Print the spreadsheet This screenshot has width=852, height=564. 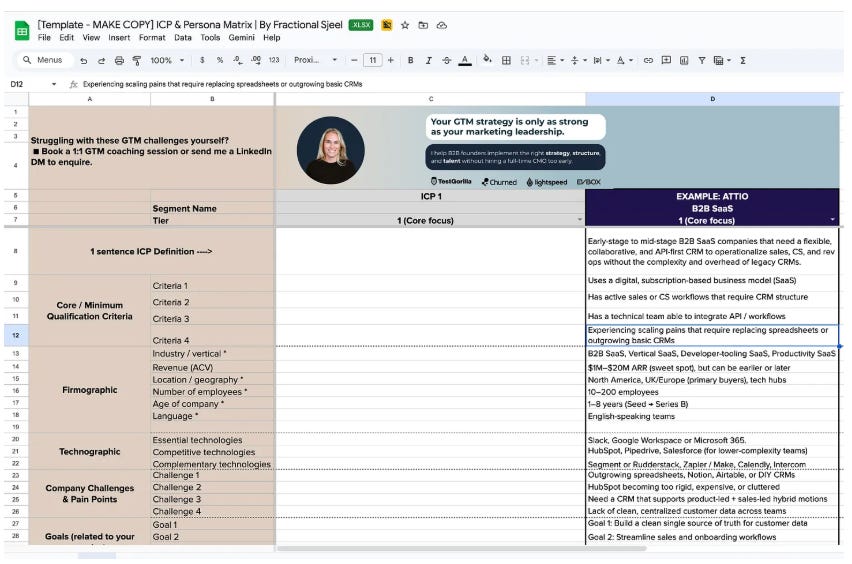coord(119,60)
